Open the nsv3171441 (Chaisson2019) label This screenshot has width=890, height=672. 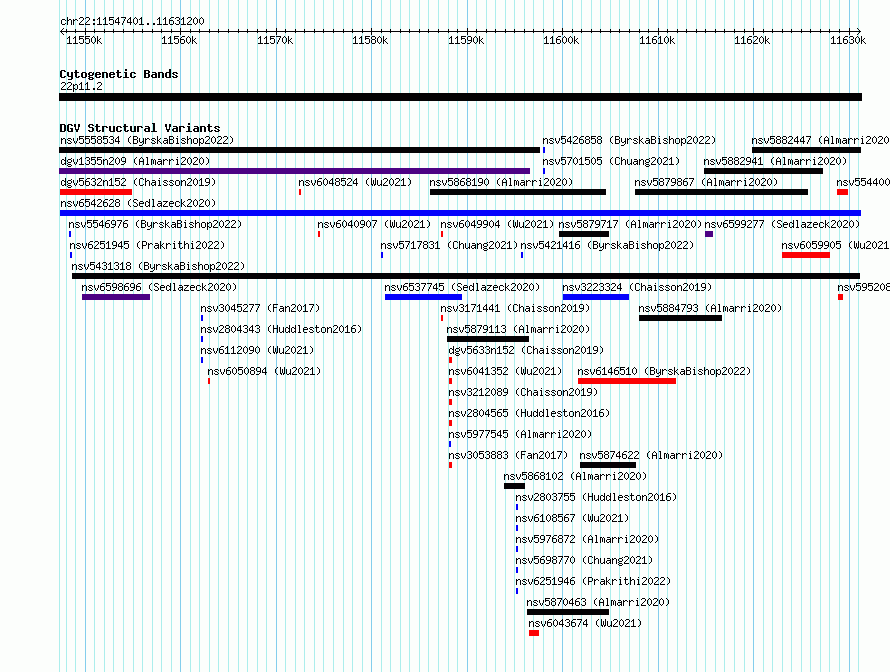[x=515, y=308]
